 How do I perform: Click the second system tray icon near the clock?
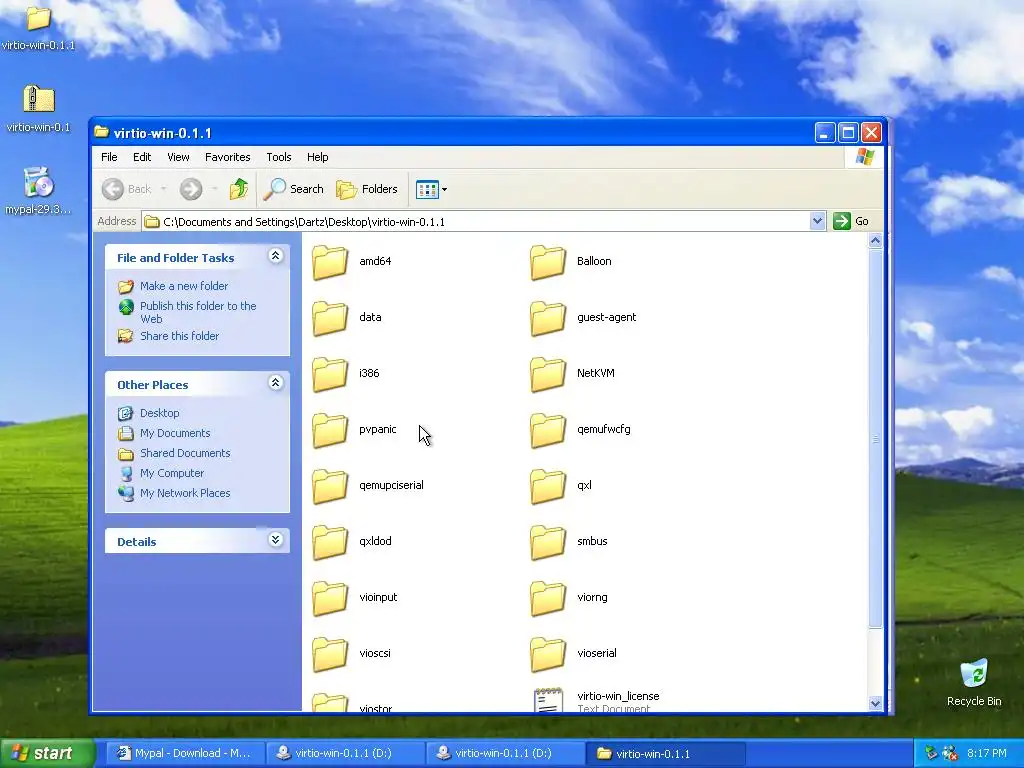(x=950, y=753)
